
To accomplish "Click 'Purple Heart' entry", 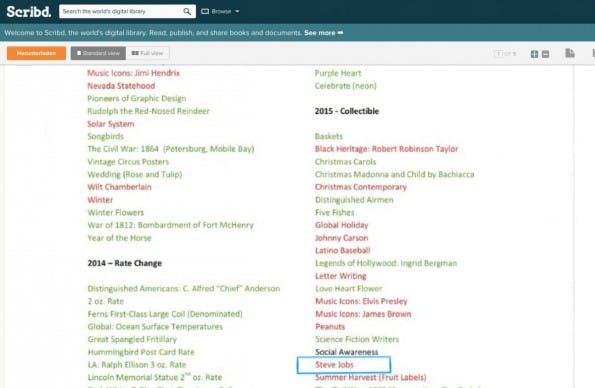I will tap(338, 73).
